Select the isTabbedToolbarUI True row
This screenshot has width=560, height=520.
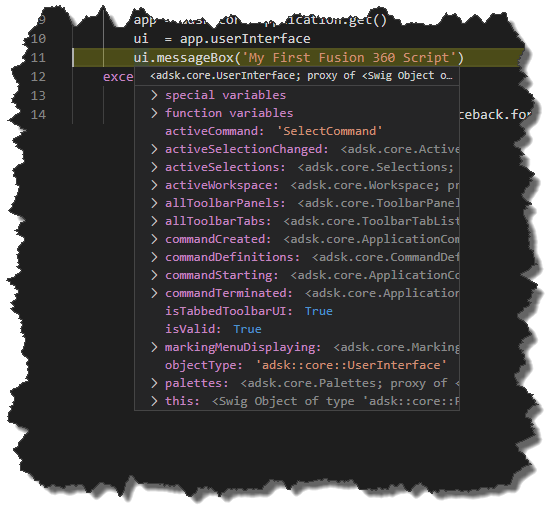(x=297, y=311)
